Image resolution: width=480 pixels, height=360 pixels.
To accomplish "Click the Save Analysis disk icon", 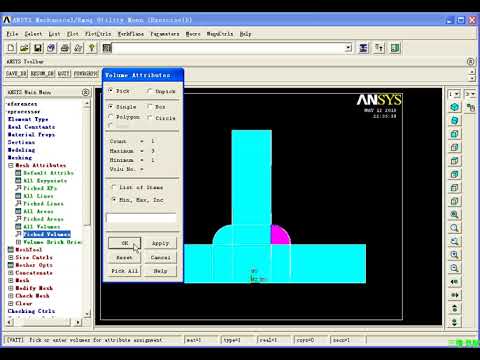I will click(38, 48).
